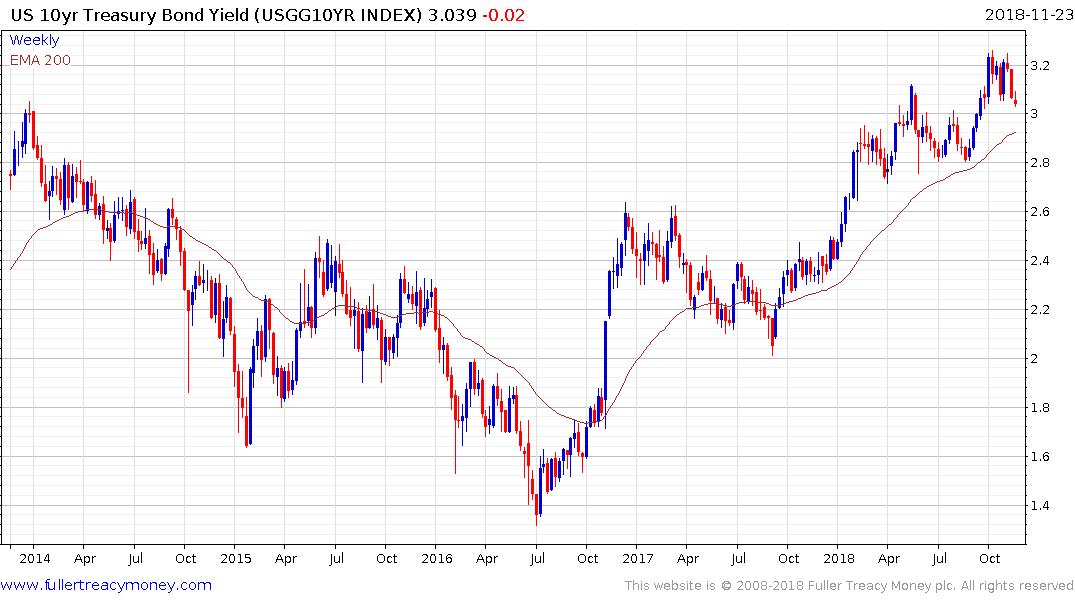
Task: Click the last value '3.039' in title
Action: (x=452, y=15)
